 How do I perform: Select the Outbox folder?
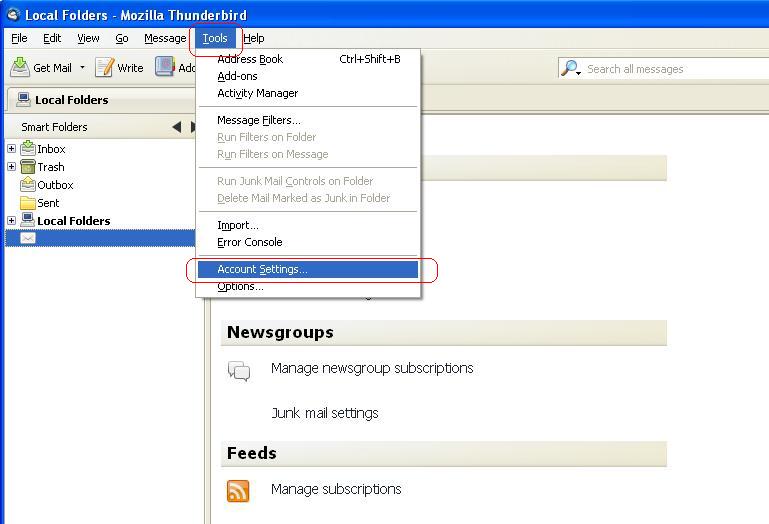coord(55,185)
